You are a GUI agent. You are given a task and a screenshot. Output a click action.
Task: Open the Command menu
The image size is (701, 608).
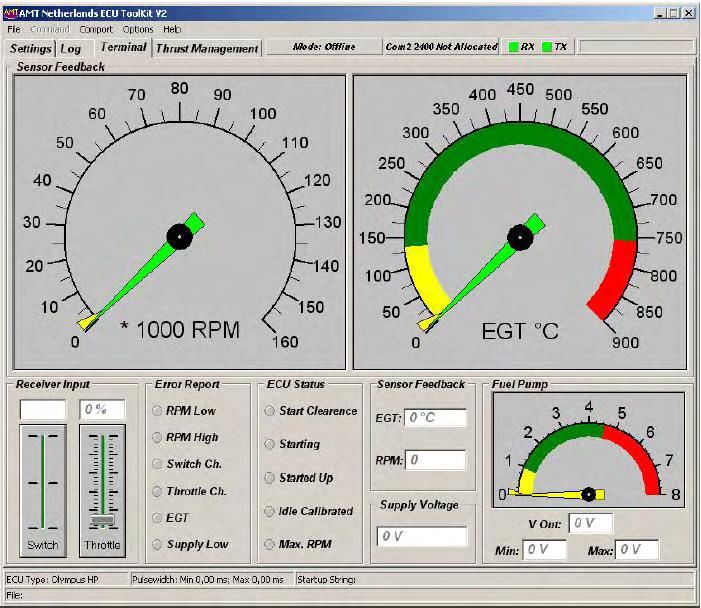pos(50,29)
